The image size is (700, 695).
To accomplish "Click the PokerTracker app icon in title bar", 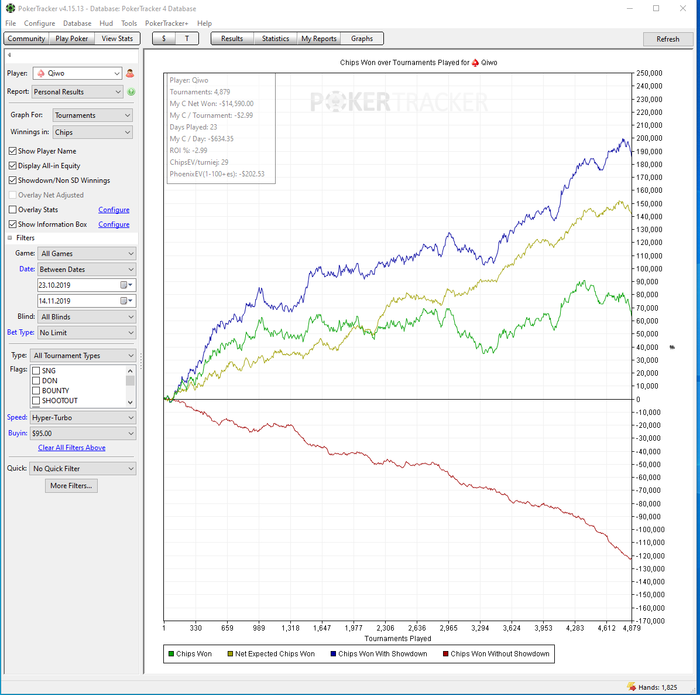I will pos(10,8).
